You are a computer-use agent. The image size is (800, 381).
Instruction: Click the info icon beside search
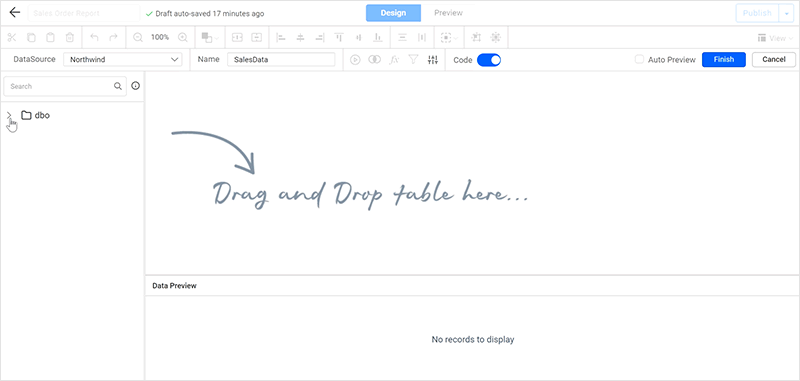[x=135, y=86]
